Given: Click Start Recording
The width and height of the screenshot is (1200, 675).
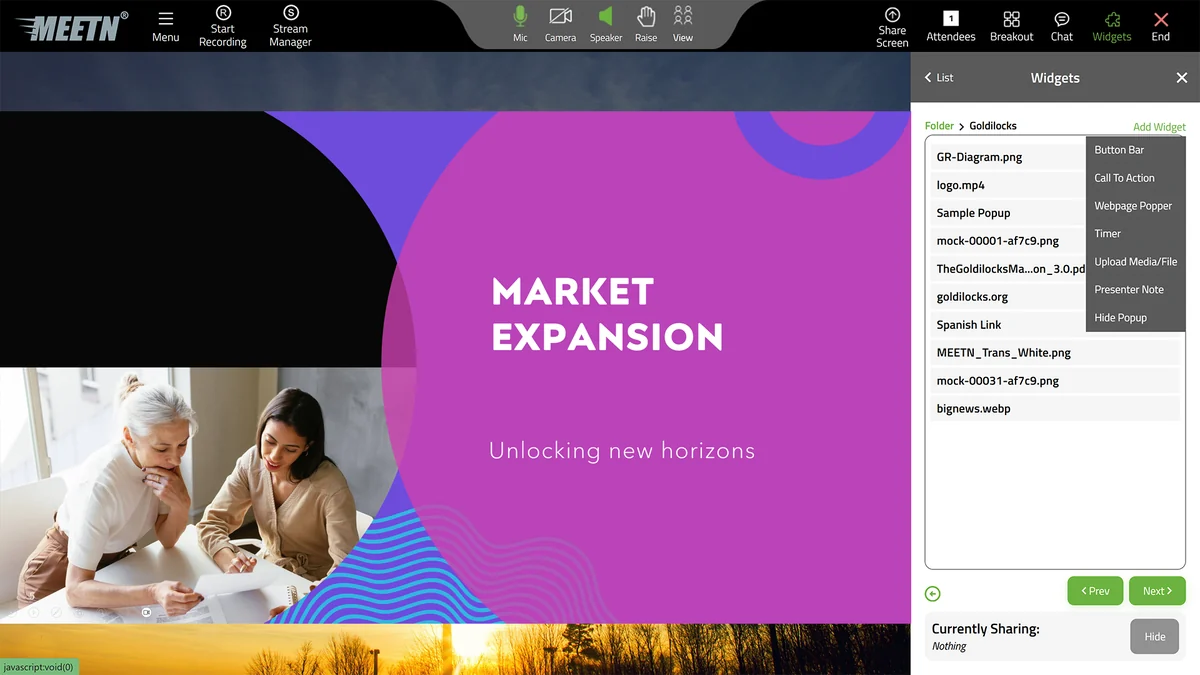Looking at the screenshot, I should pos(222,25).
